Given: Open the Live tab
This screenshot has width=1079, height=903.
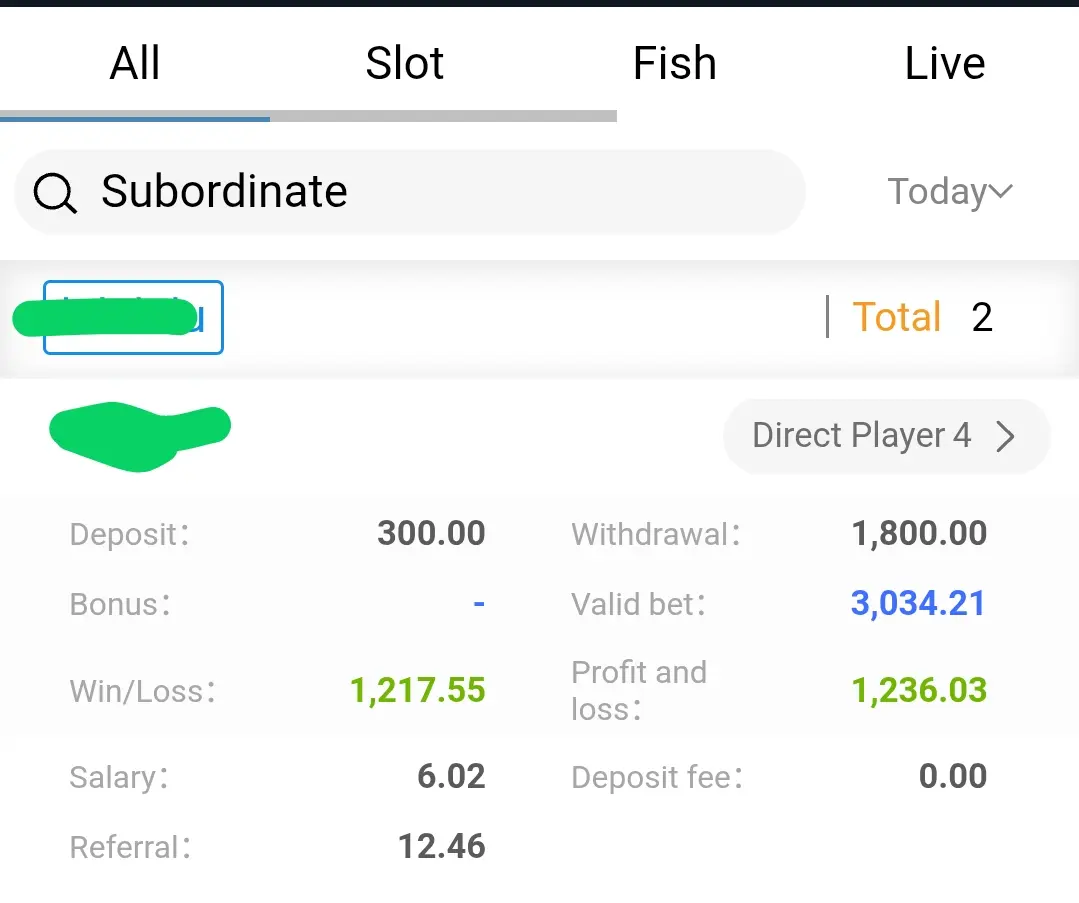Looking at the screenshot, I should pos(944,63).
